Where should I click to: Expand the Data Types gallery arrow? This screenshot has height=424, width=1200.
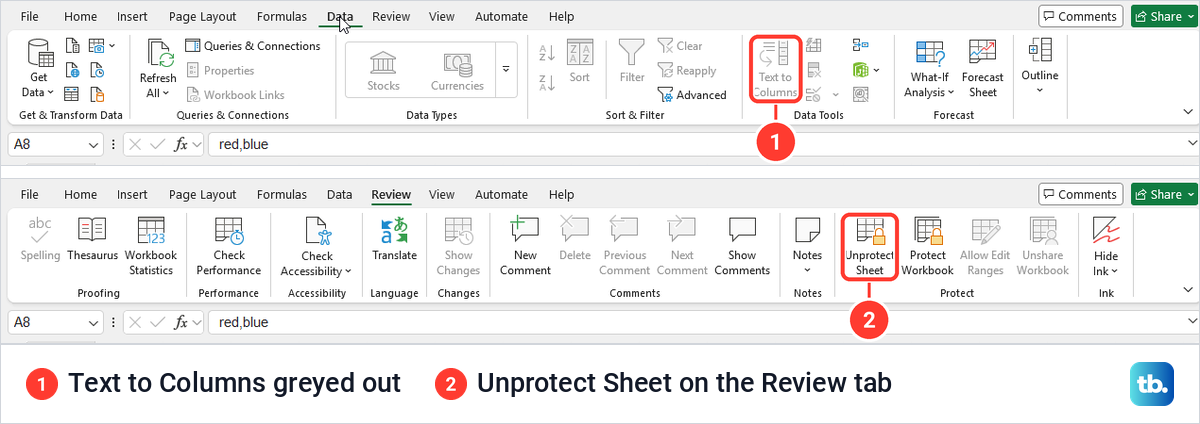click(505, 70)
